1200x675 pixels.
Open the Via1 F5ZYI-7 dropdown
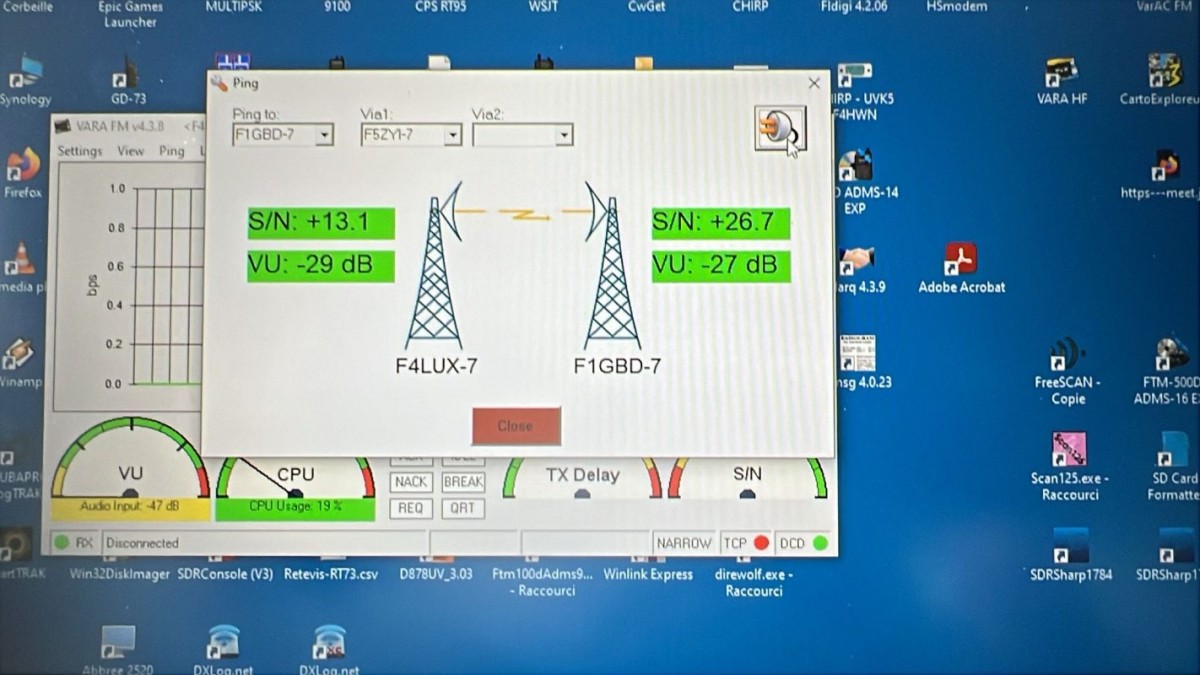click(x=411, y=135)
